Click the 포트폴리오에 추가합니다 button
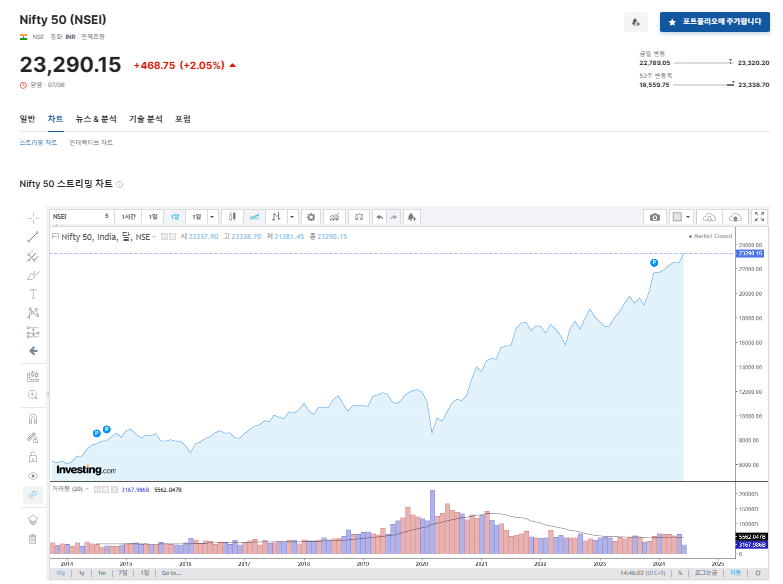Screen dimensions: 783x584 coord(715,22)
